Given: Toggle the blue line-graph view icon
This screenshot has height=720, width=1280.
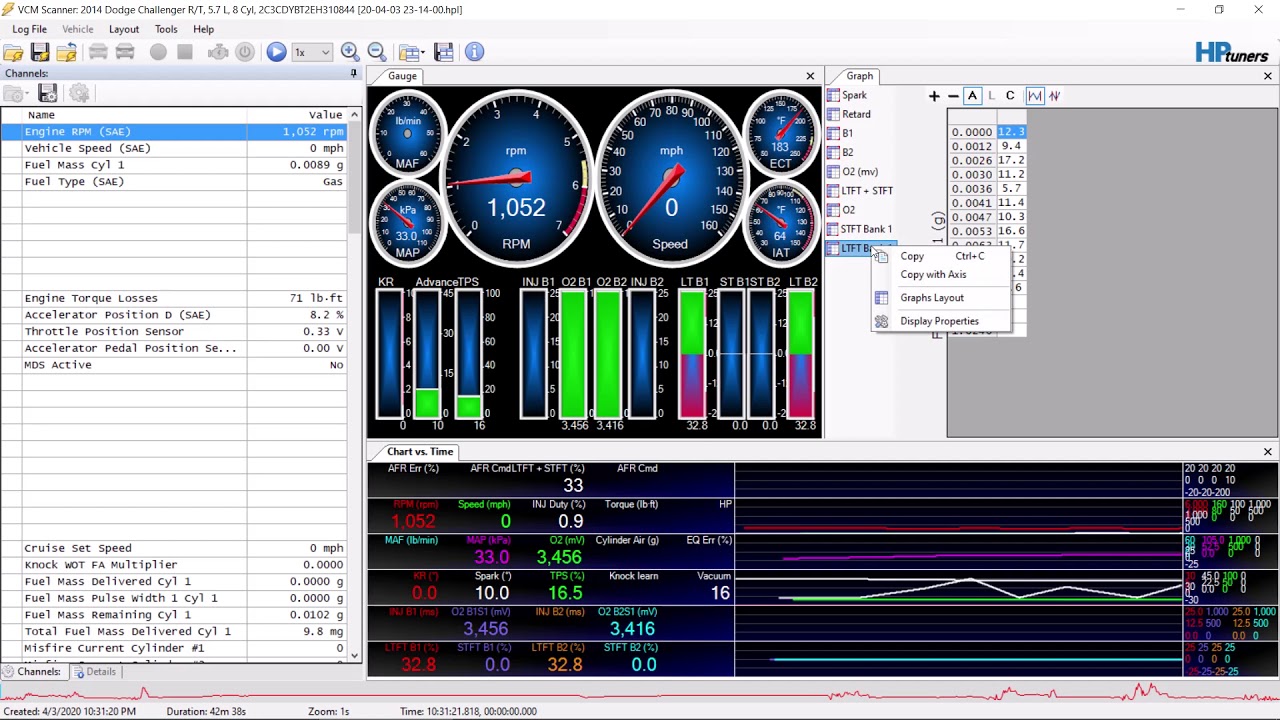Looking at the screenshot, I should click(1035, 96).
